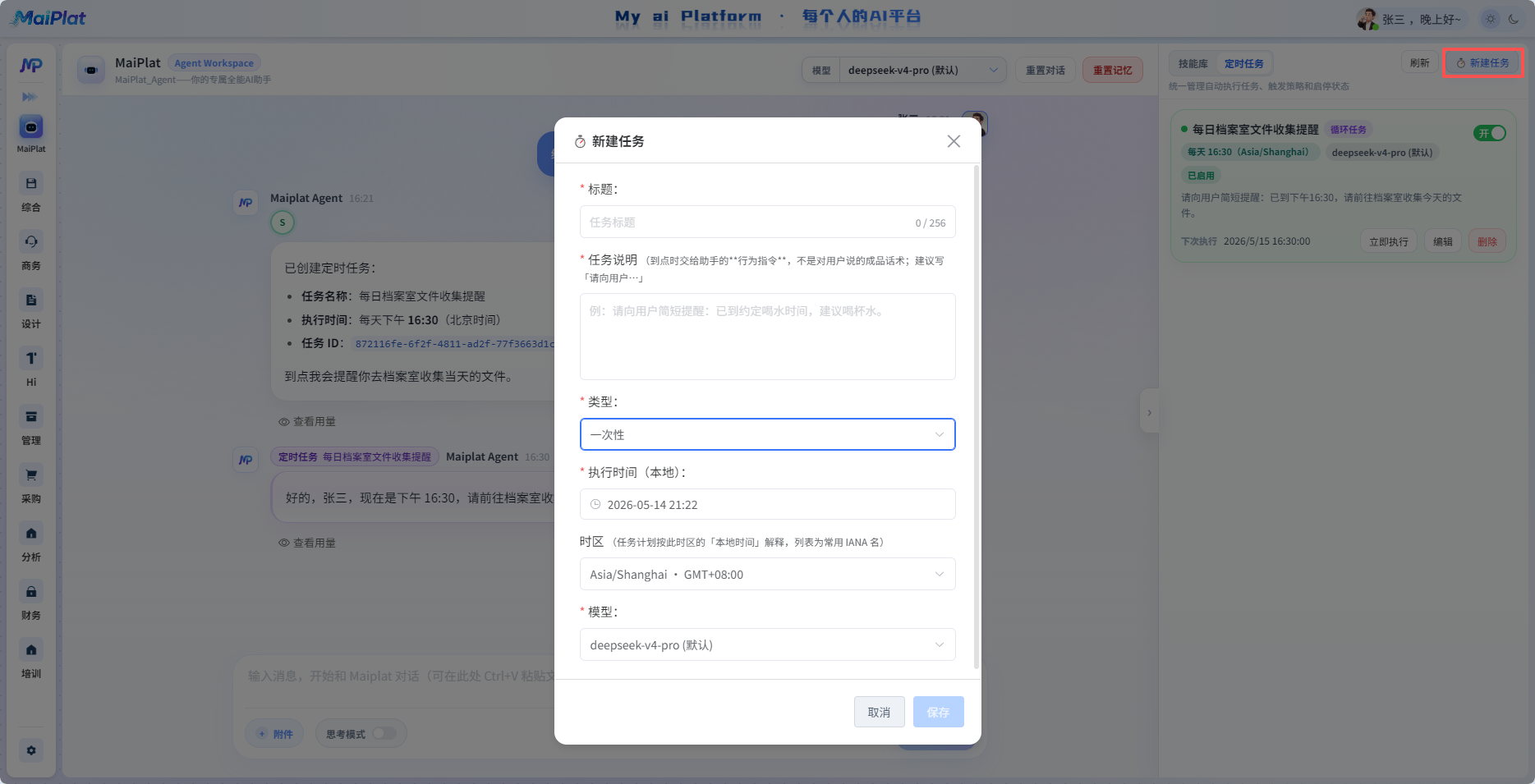This screenshot has width=1535, height=784.
Task: Click the MP logo in sidebar
Action: coord(31,66)
